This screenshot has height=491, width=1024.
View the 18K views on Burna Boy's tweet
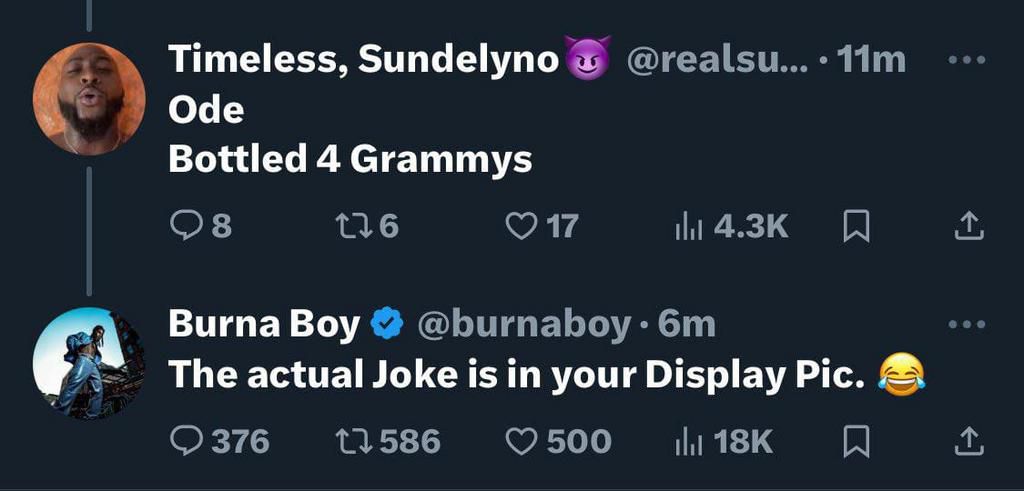point(687,440)
